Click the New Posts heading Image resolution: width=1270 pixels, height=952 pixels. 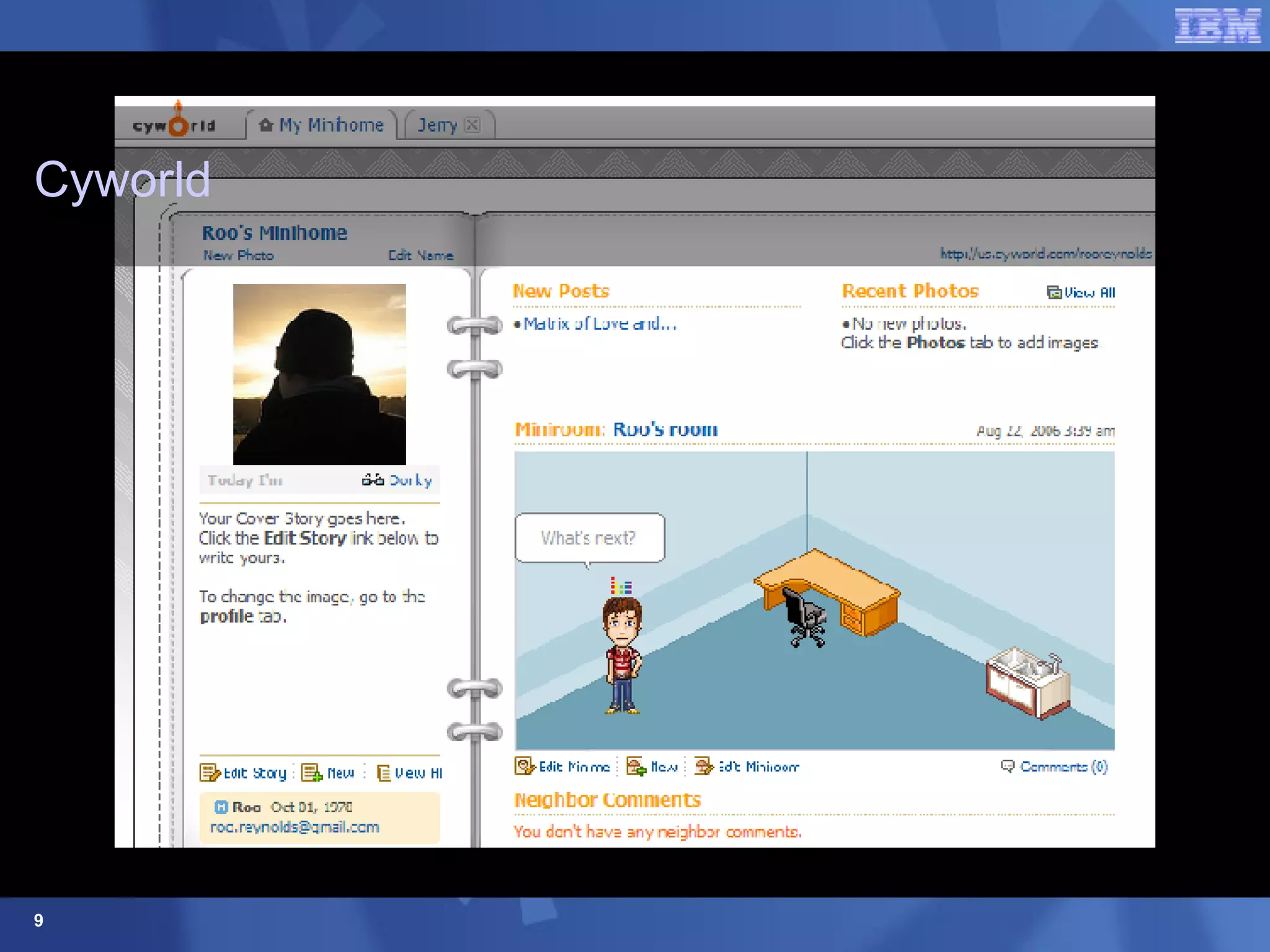pos(561,291)
